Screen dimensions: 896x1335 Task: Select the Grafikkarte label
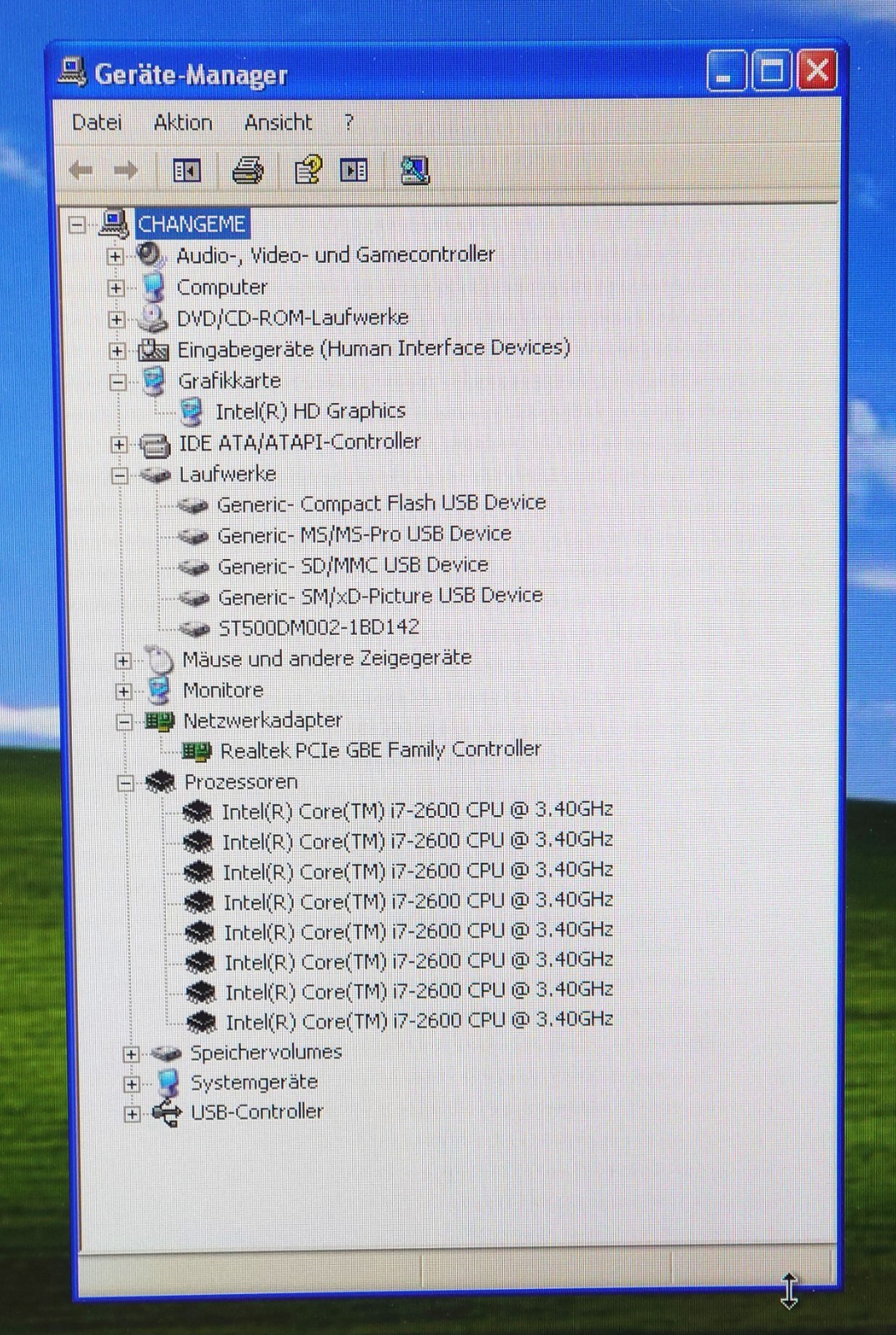point(229,380)
